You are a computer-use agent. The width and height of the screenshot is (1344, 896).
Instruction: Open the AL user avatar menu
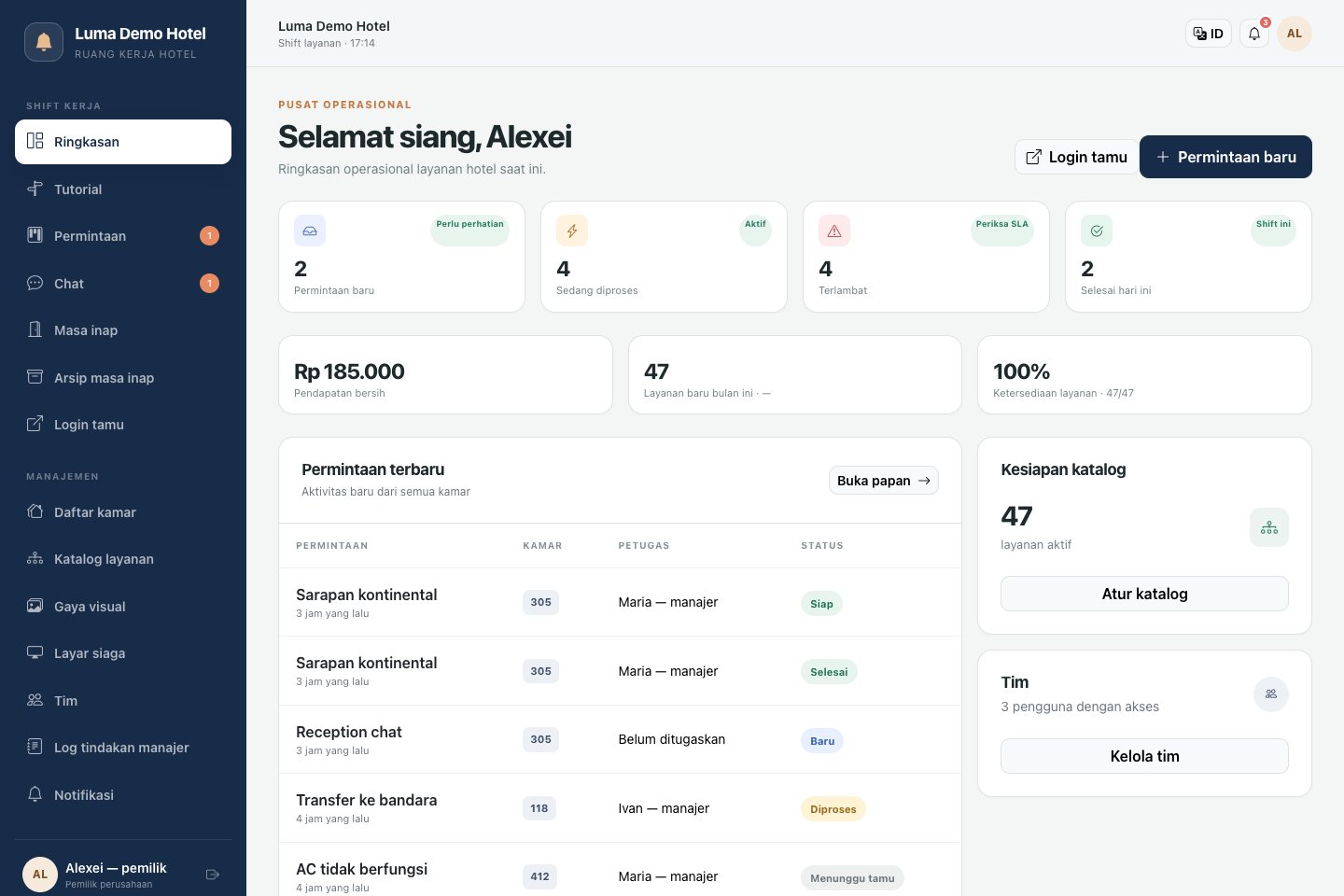[x=1295, y=34]
